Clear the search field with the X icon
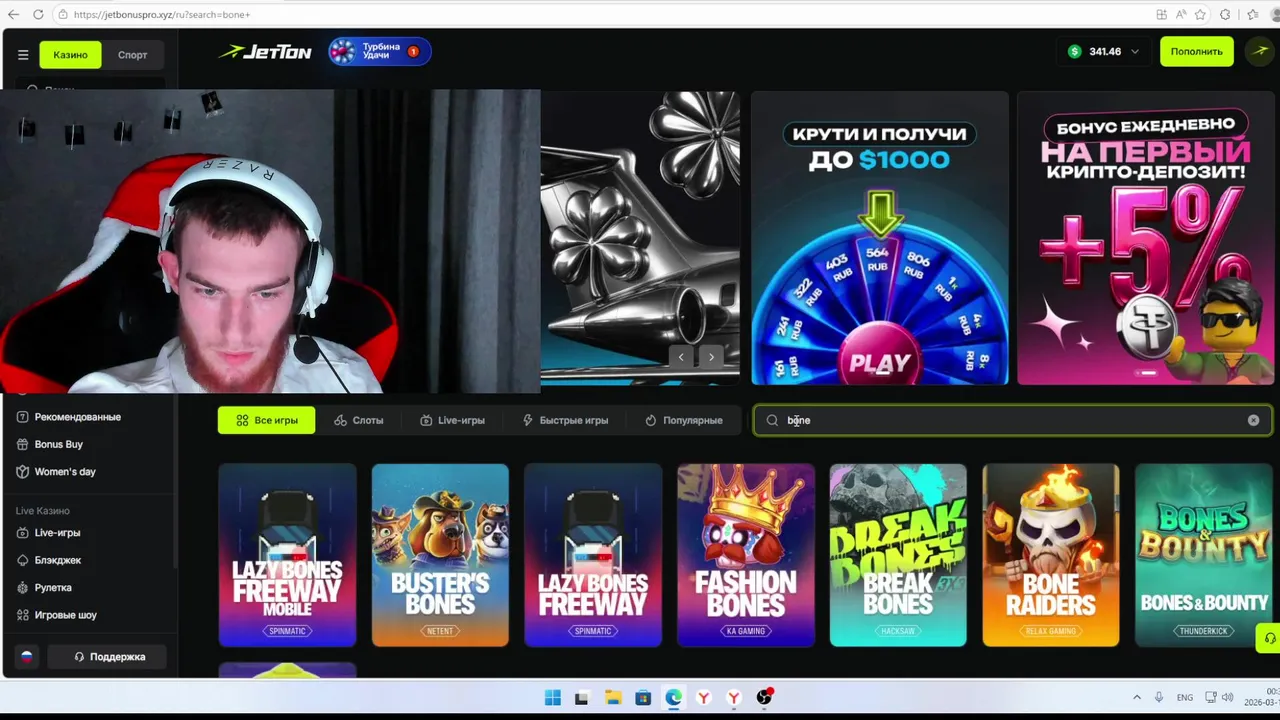 point(1253,420)
